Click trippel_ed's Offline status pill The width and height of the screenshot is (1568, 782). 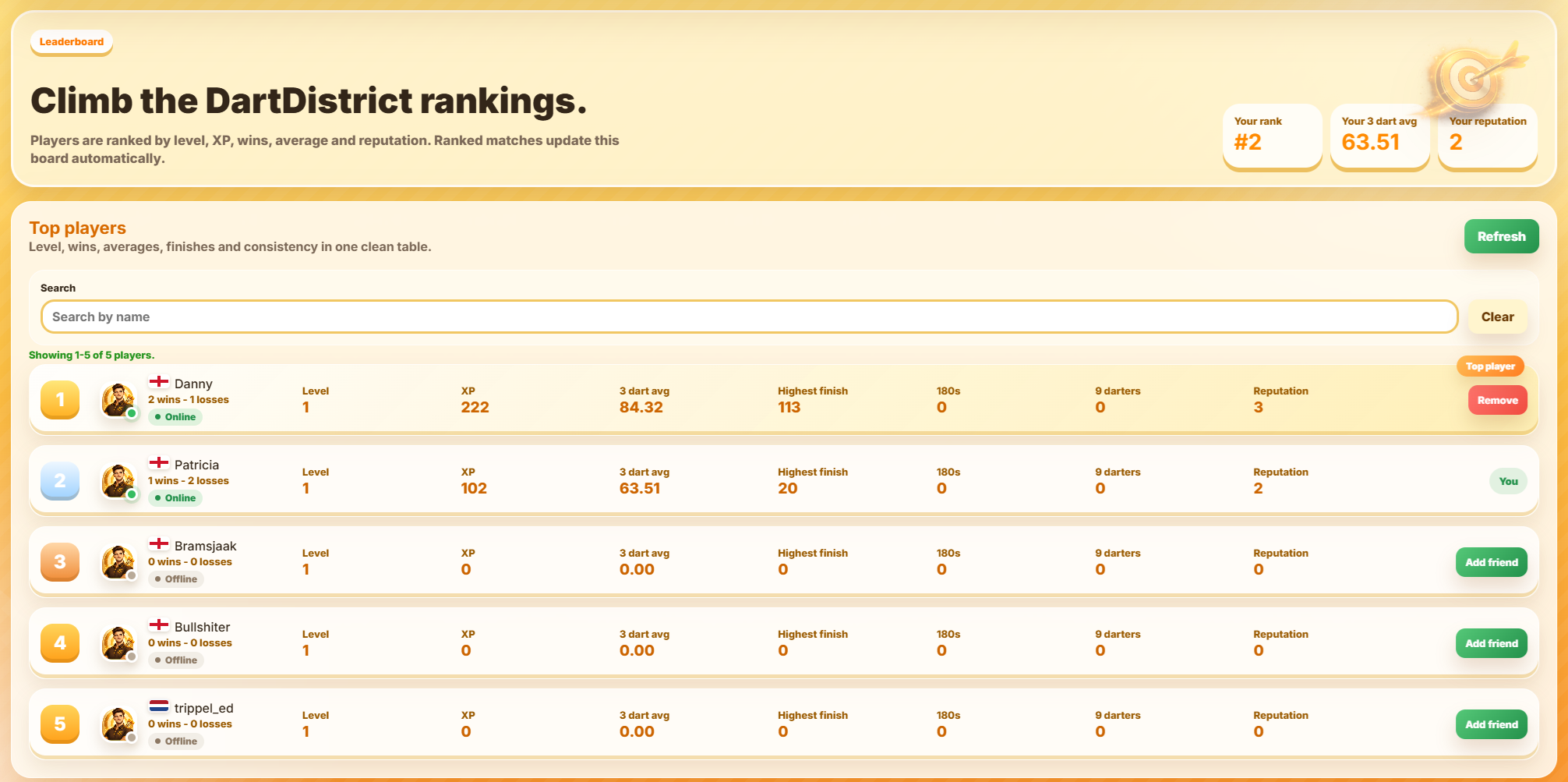[x=176, y=741]
